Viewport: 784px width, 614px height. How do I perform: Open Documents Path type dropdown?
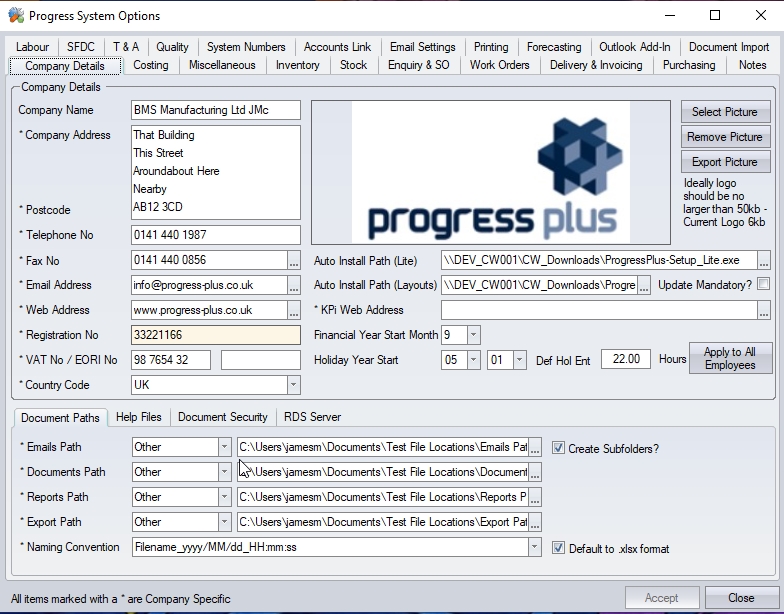coord(224,472)
